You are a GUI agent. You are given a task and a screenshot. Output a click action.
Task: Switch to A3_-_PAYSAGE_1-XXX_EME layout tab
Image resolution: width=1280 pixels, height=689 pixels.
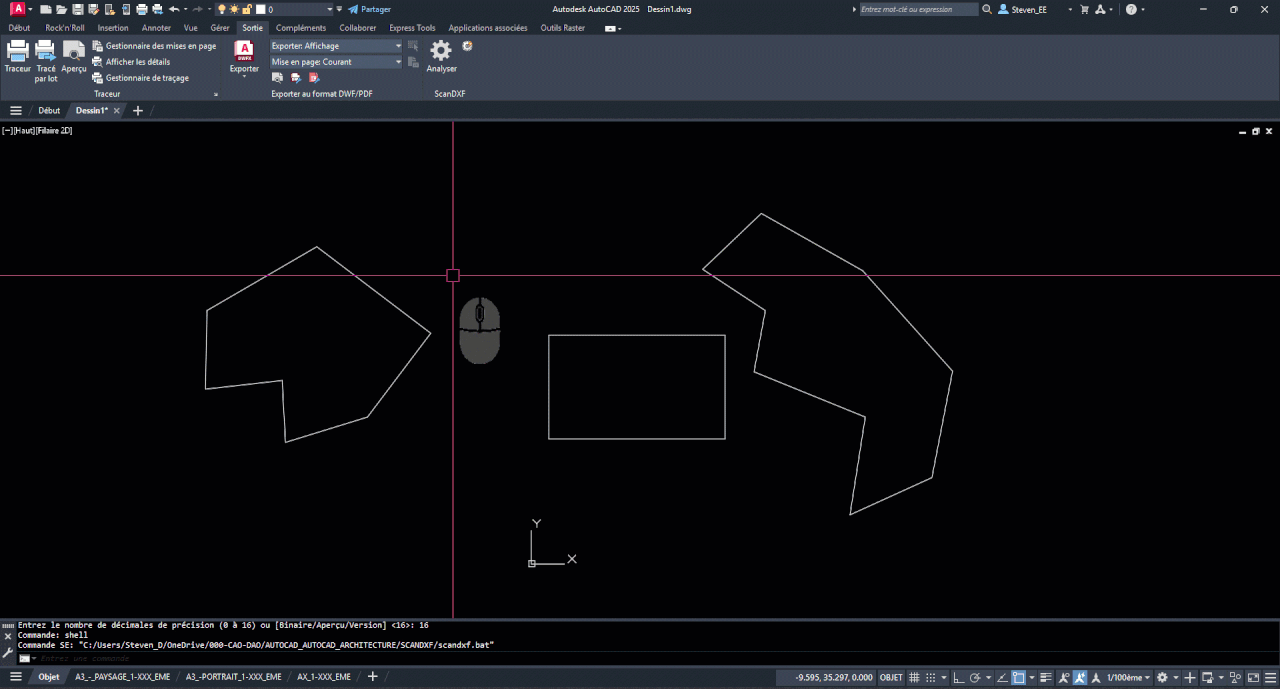(124, 677)
